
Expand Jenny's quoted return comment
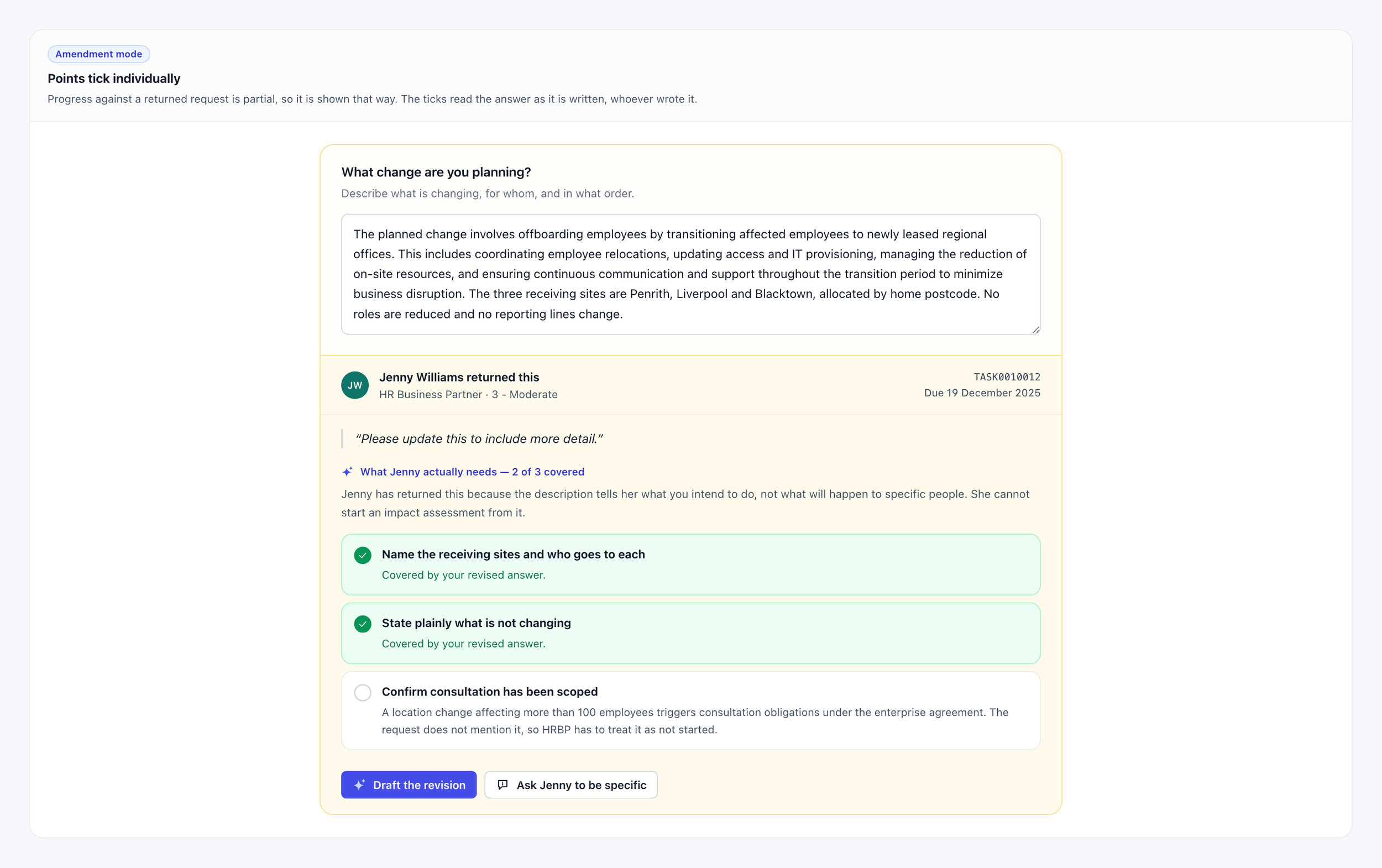479,438
